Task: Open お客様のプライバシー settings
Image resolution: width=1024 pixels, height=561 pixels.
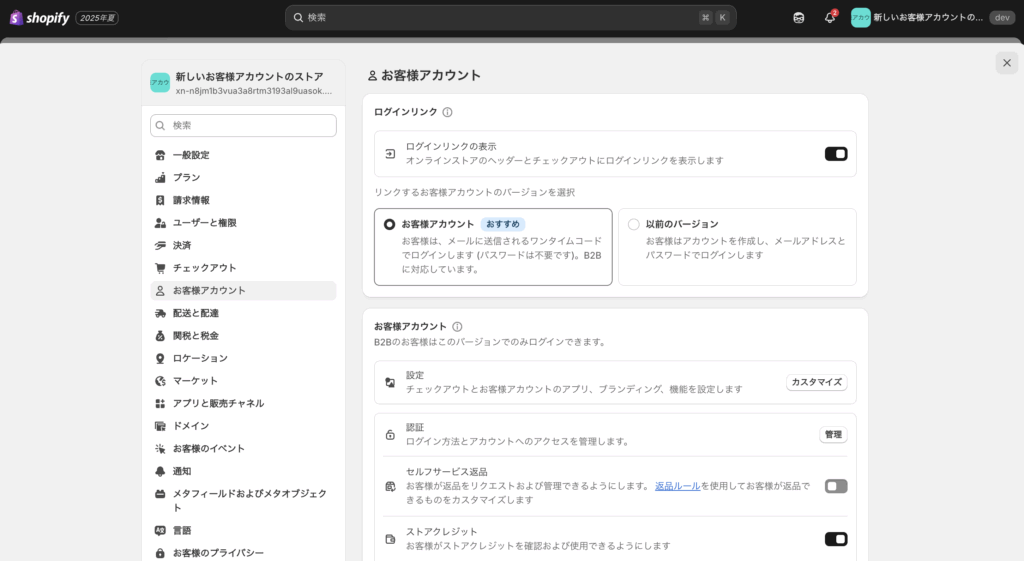Action: tap(243, 553)
